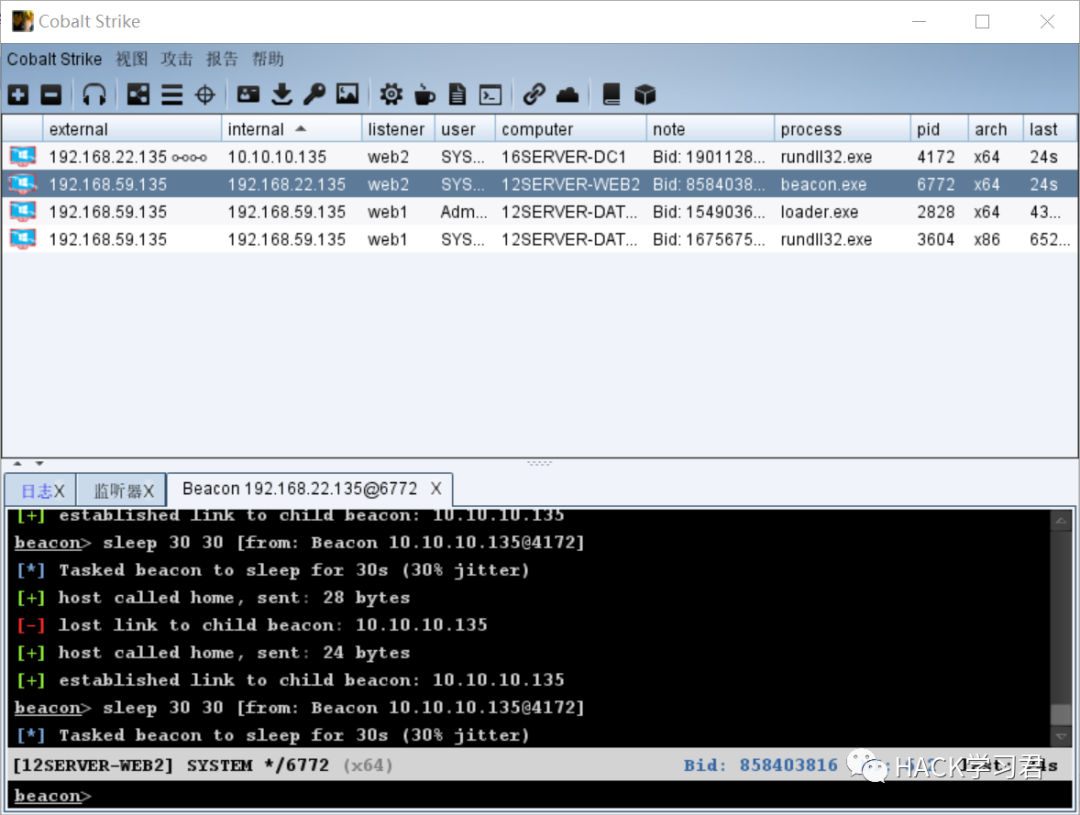Select the 12SERVER-WEB2 beacon.exe row
Screen dimensions: 1080x815
pyautogui.click(x=539, y=185)
